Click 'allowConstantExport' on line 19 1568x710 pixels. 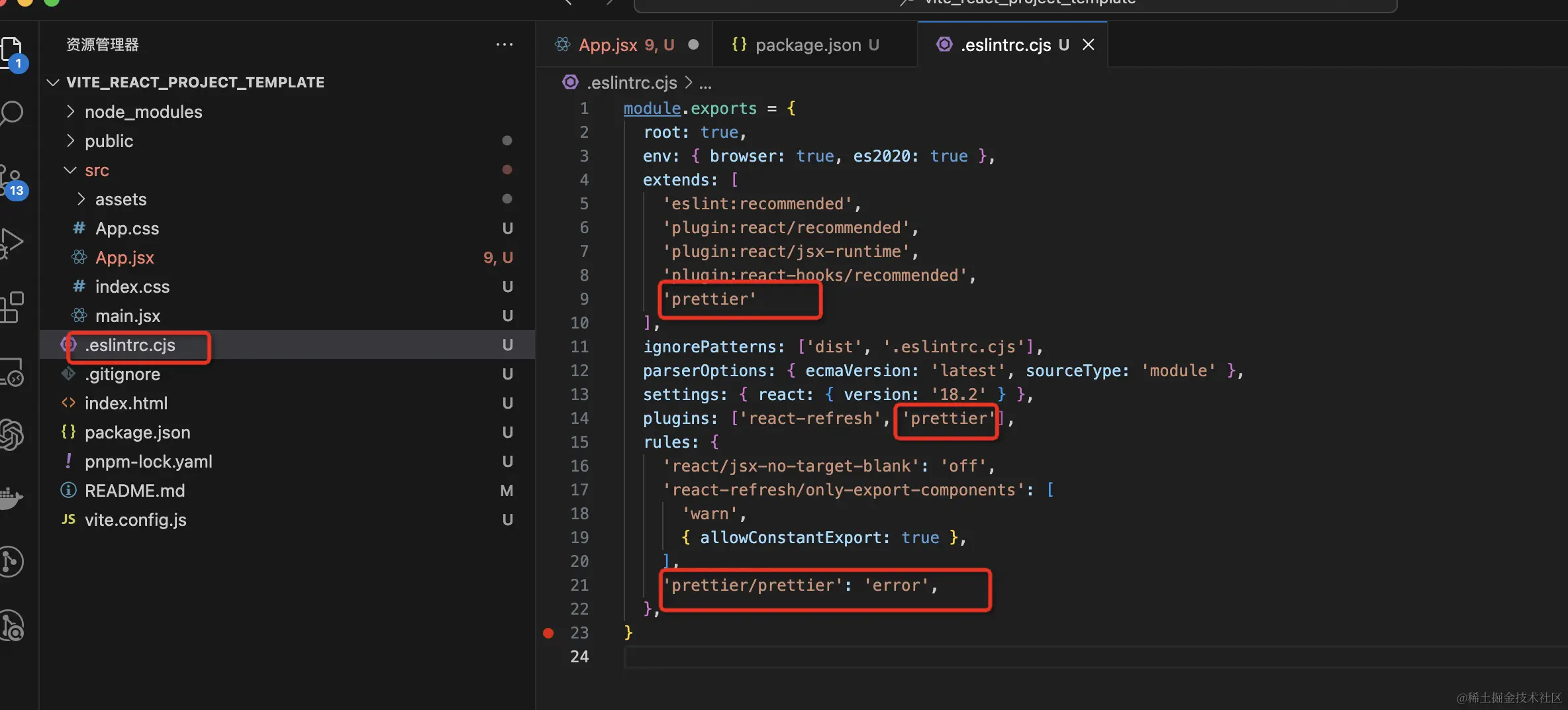point(791,537)
